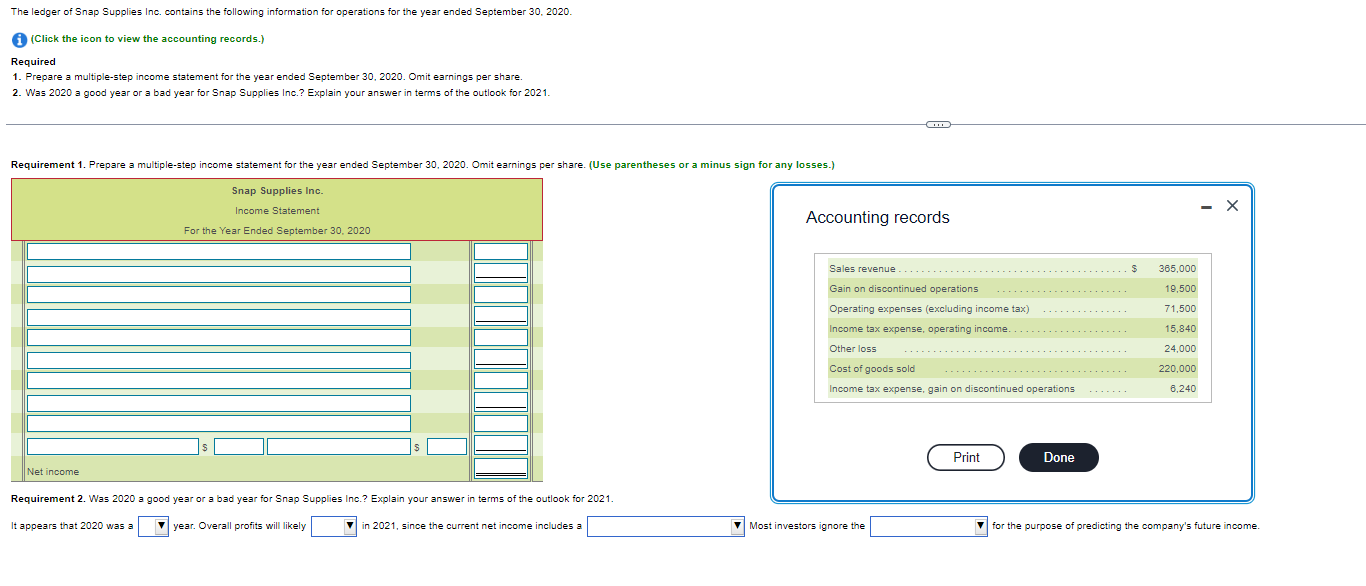Open the dropdown after 'current net income includes a'

pyautogui.click(x=666, y=526)
